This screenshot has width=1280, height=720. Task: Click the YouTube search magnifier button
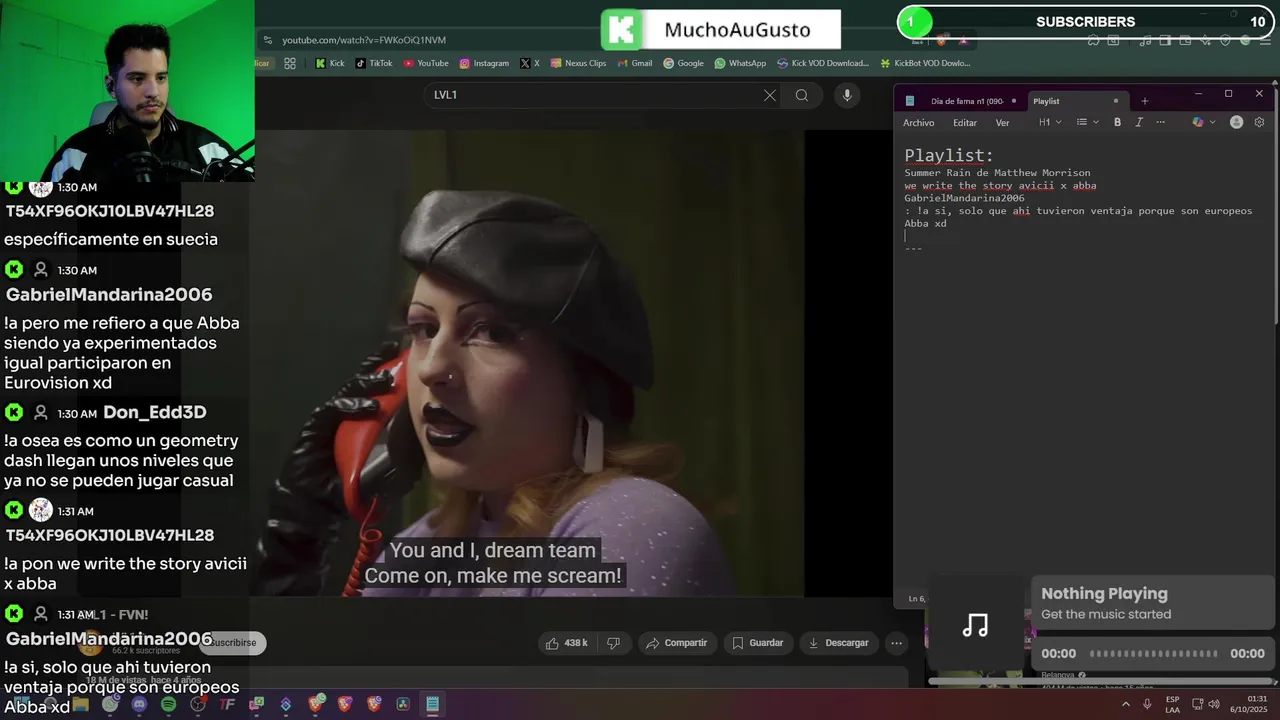(802, 95)
